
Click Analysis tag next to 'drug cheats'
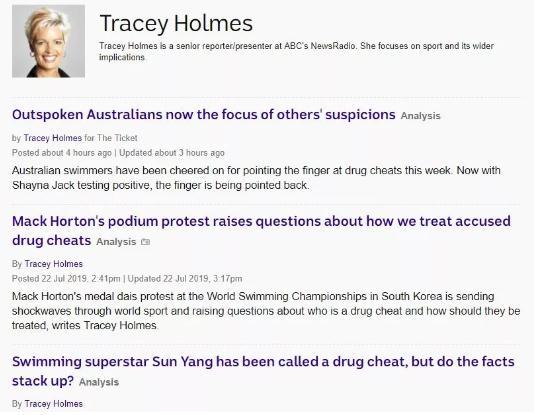[x=116, y=242]
